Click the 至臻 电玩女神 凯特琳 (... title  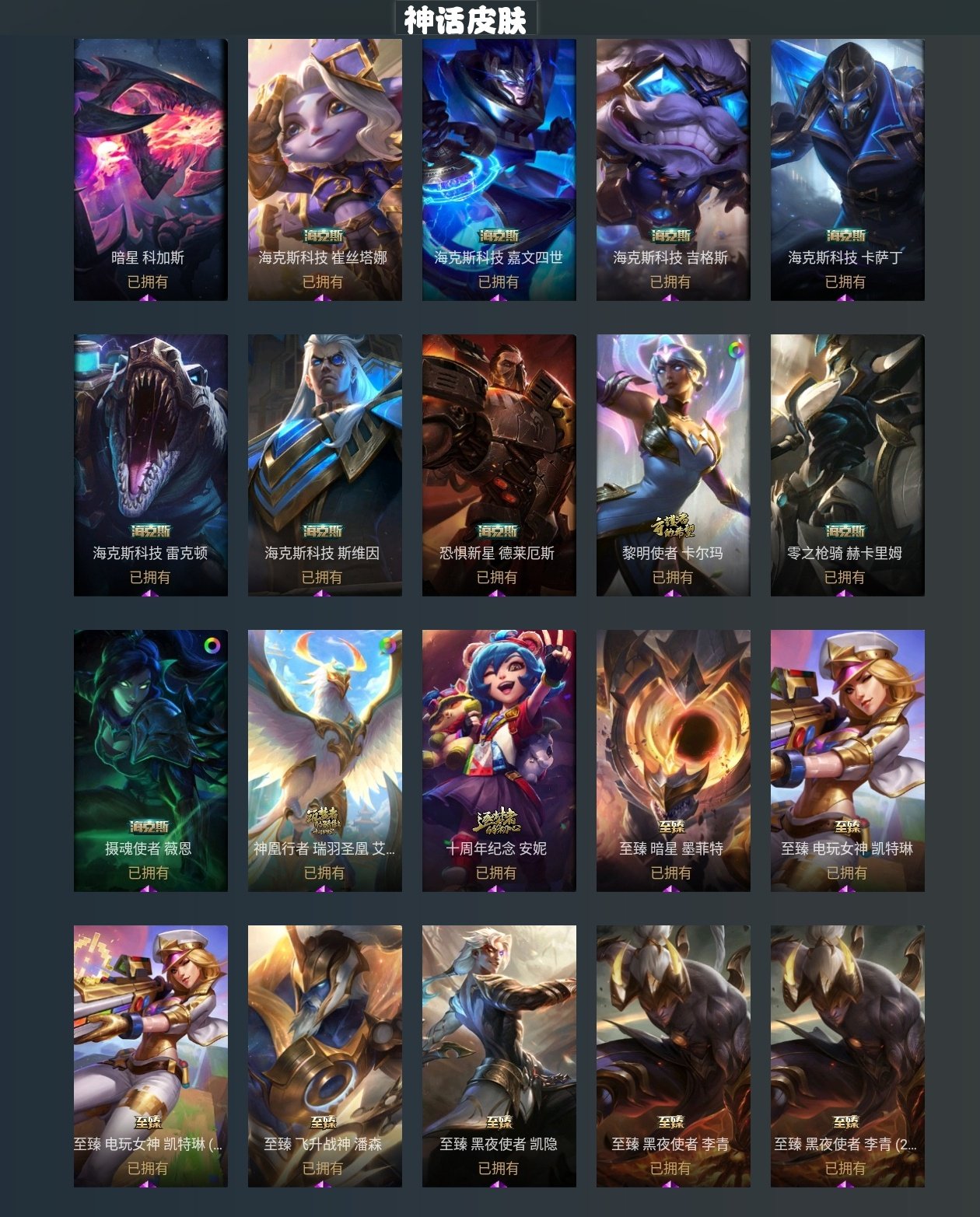pos(148,1144)
